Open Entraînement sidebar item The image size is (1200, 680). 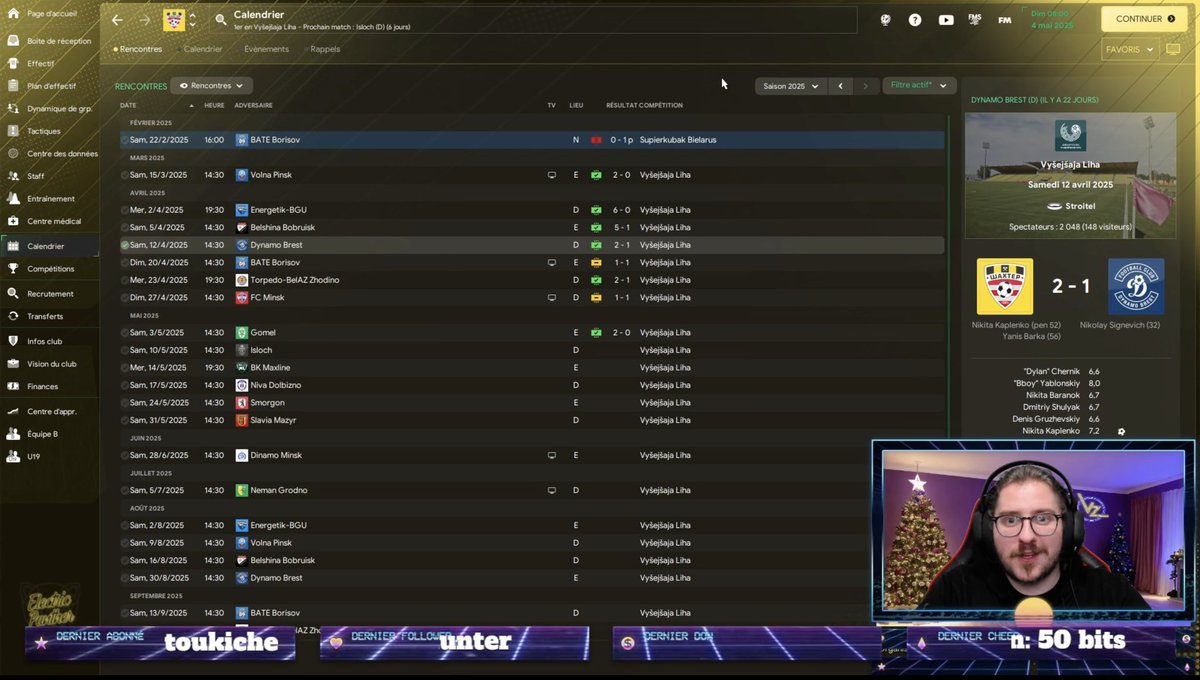tap(50, 199)
